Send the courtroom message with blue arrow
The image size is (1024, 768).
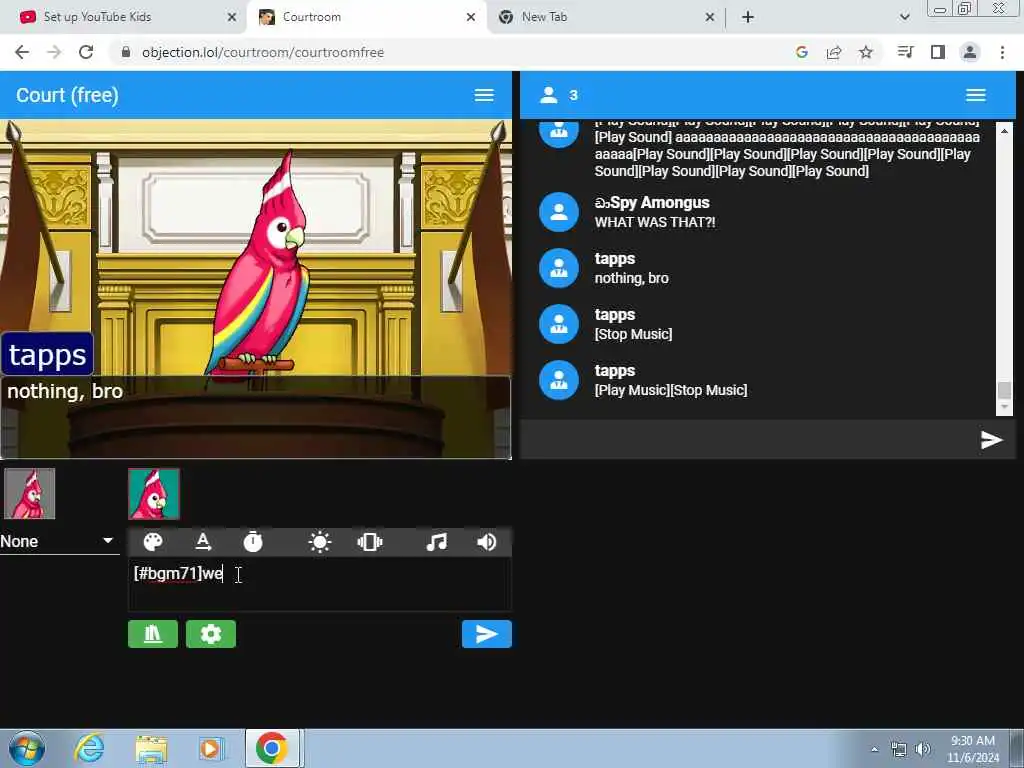[x=487, y=634]
